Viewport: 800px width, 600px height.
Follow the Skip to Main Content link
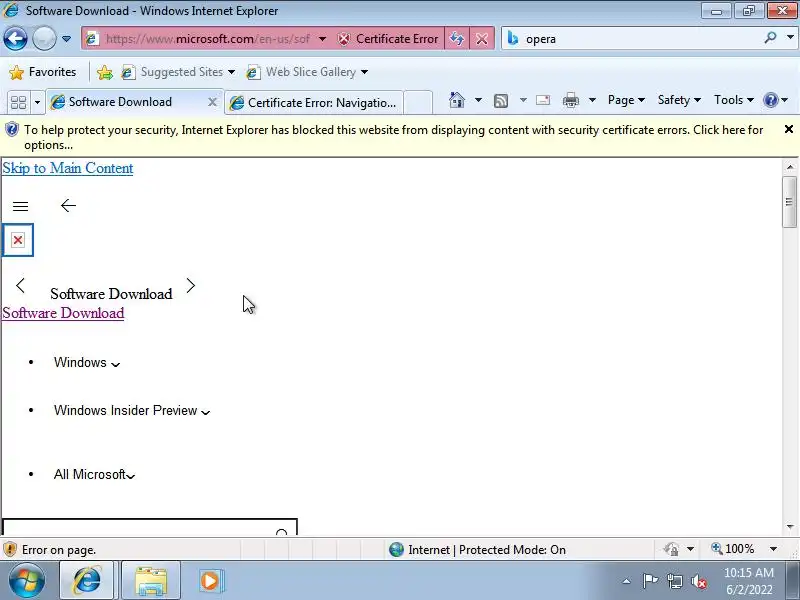[x=68, y=168]
